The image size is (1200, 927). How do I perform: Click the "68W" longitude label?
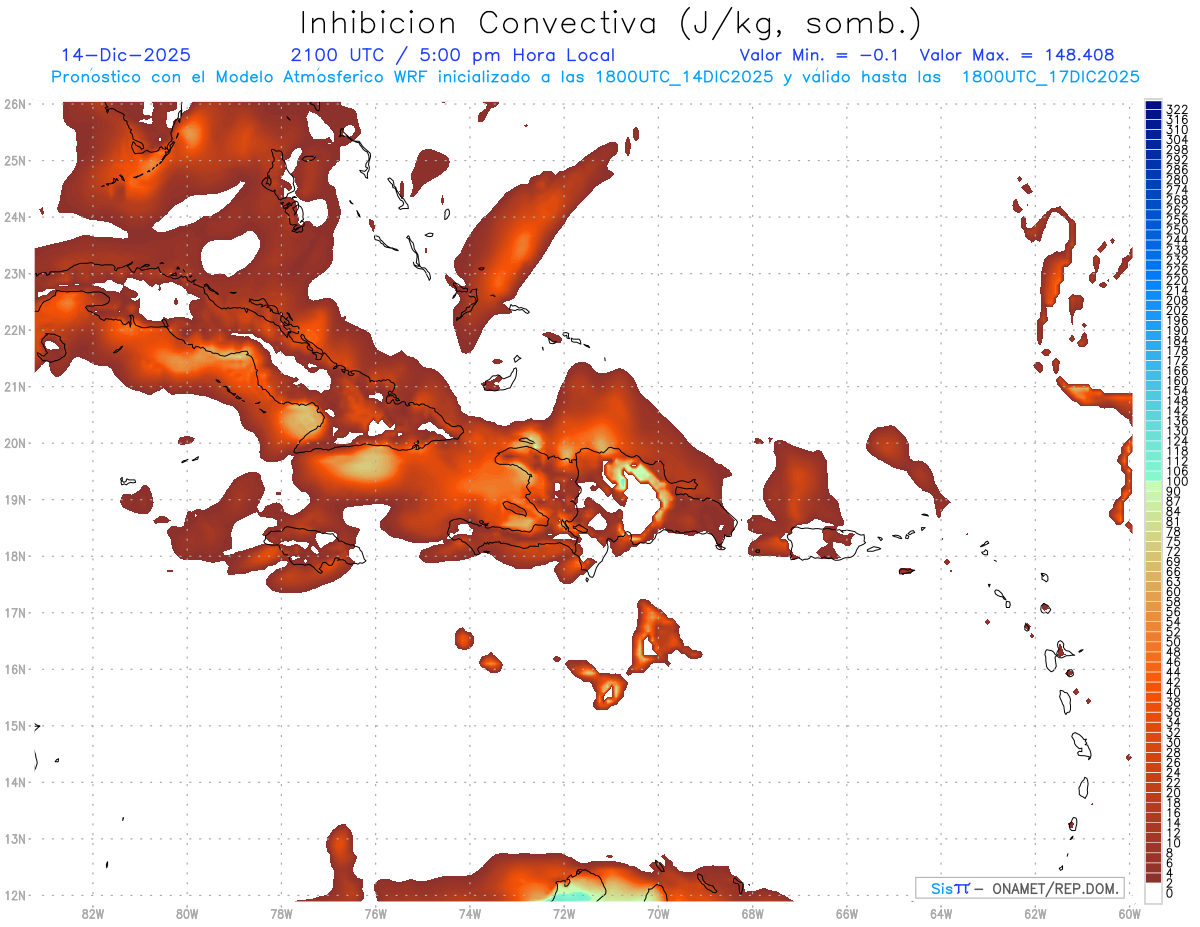tap(752, 914)
